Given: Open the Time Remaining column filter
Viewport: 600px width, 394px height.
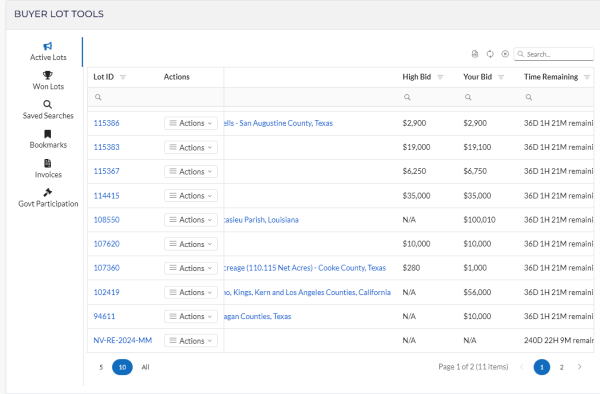Looking at the screenshot, I should tap(587, 77).
